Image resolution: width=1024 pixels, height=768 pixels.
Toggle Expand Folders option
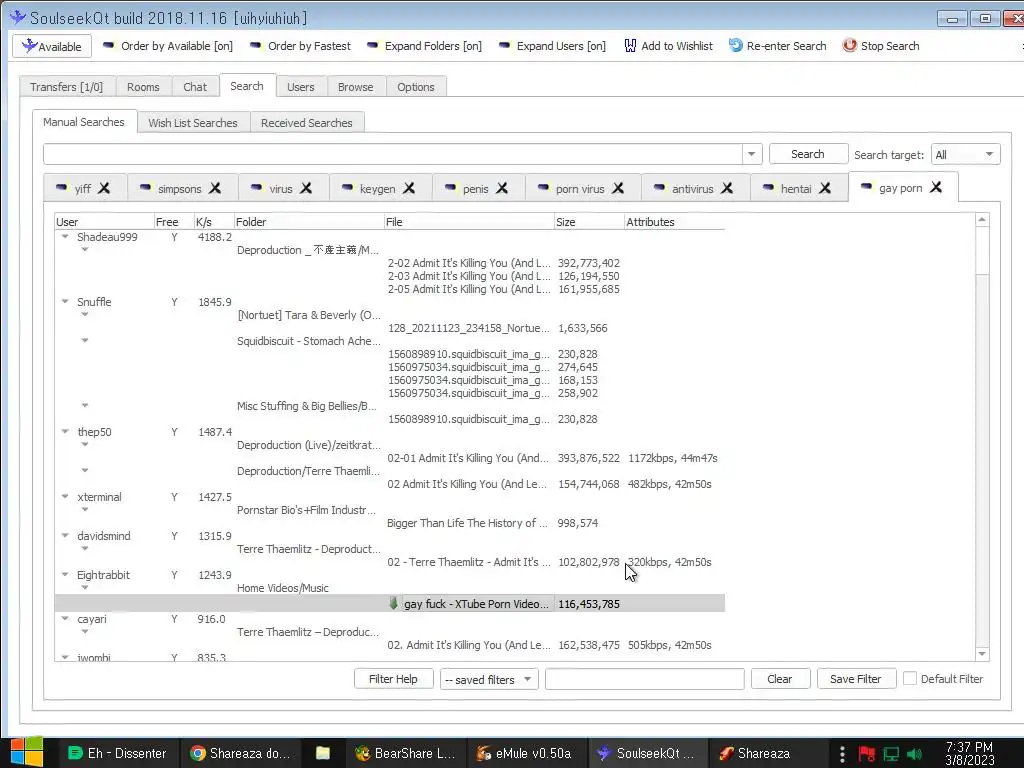coord(424,46)
